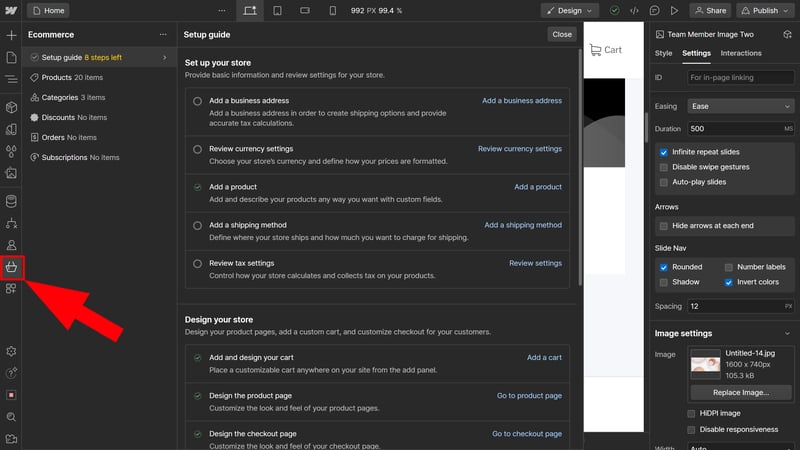Open the Add Elements plus icon

(11, 35)
